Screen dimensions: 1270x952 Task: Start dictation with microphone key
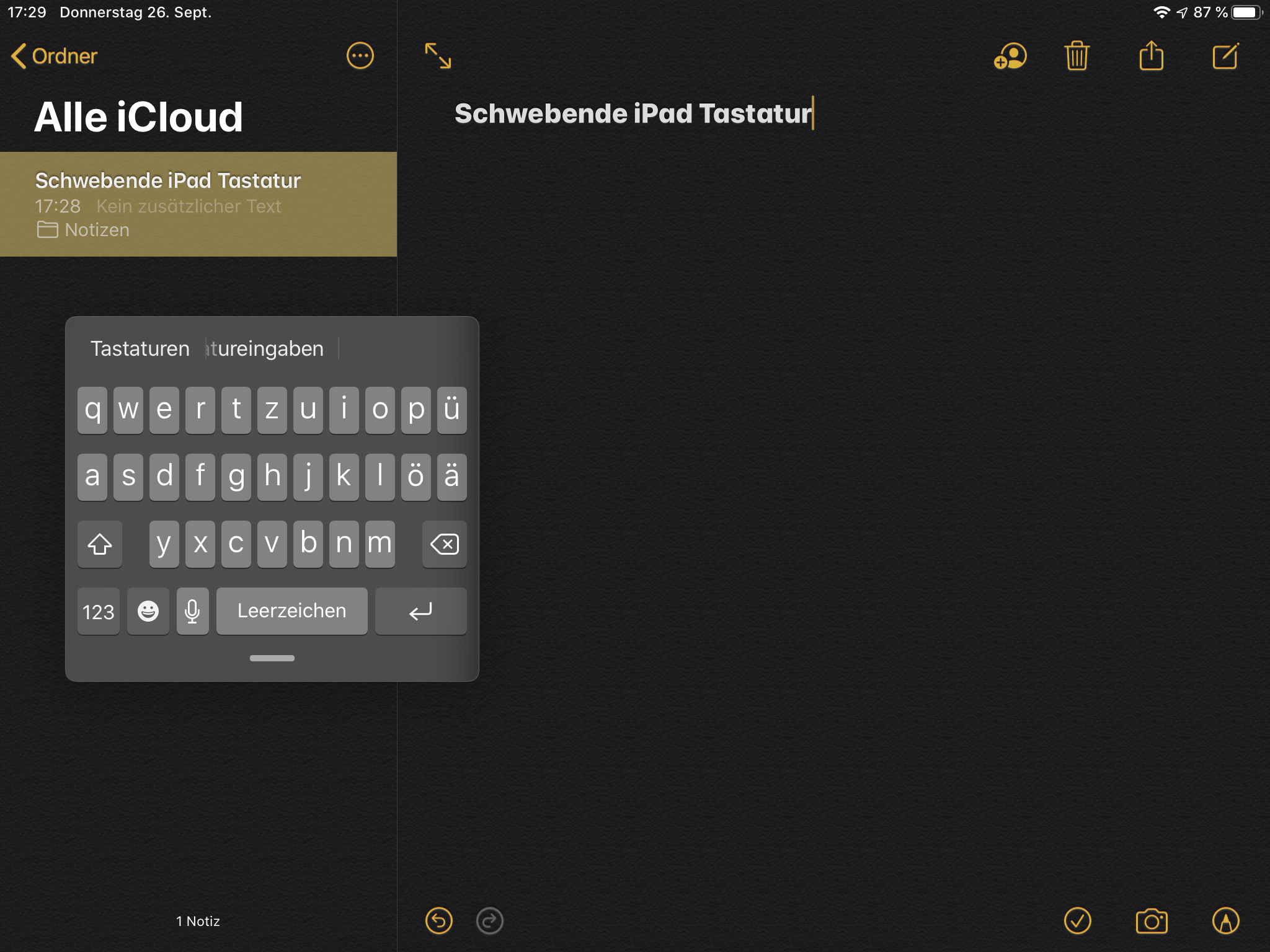coord(193,611)
